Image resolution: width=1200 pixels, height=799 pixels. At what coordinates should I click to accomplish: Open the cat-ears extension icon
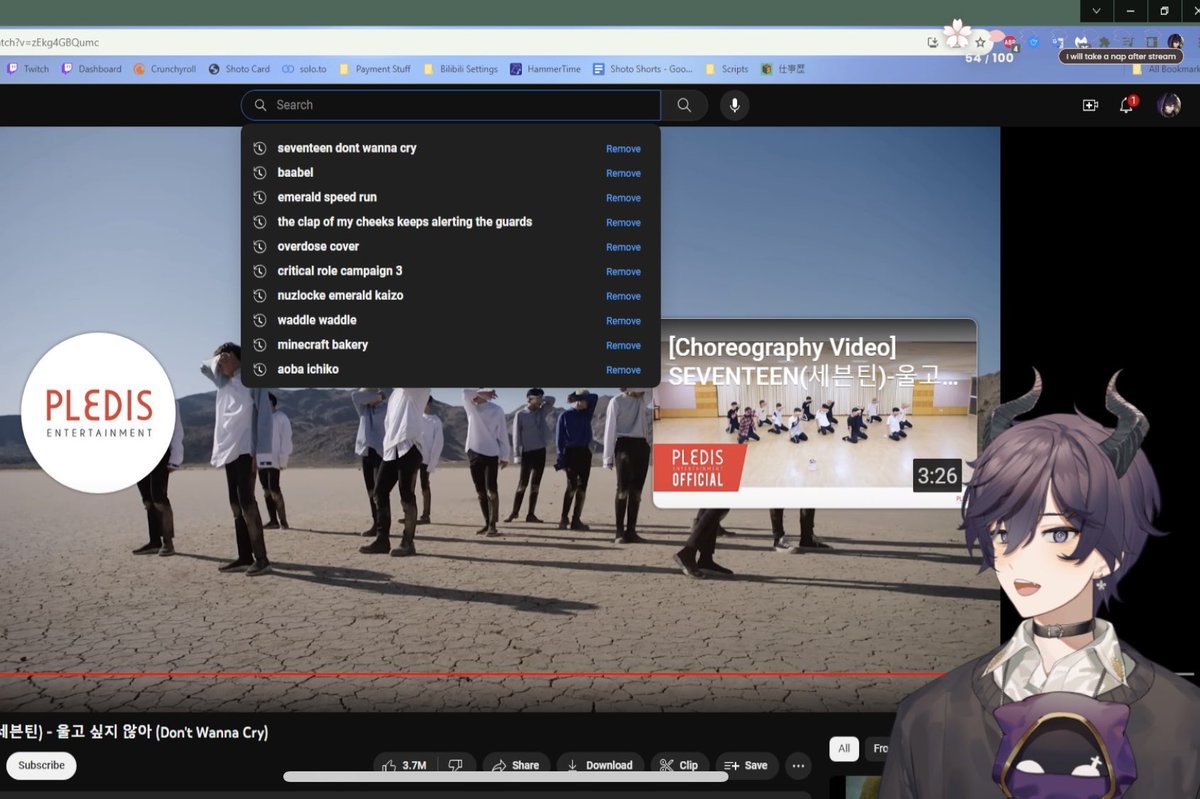pyautogui.click(x=1082, y=43)
